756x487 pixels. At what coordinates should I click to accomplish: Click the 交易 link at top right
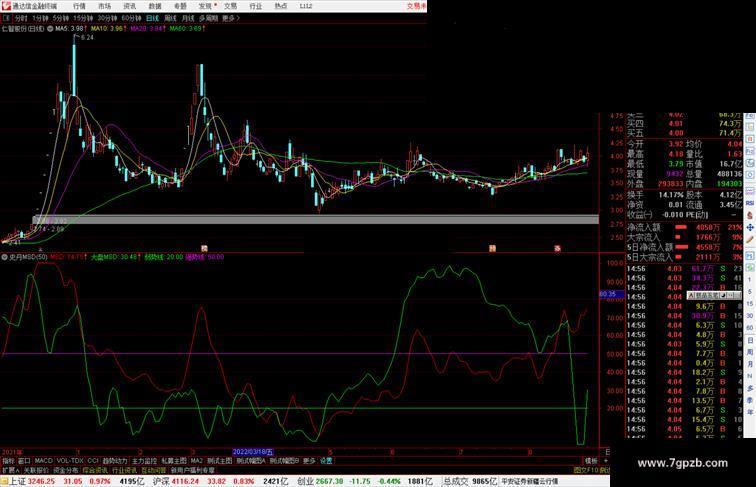click(417, 6)
